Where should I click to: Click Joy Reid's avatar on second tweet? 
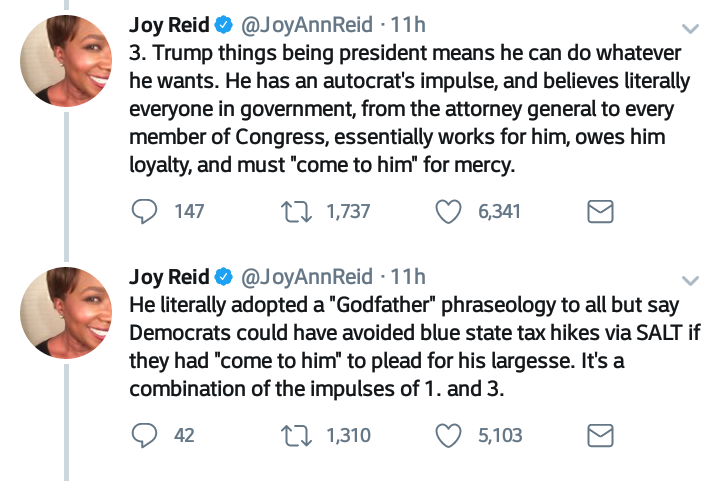click(x=66, y=312)
